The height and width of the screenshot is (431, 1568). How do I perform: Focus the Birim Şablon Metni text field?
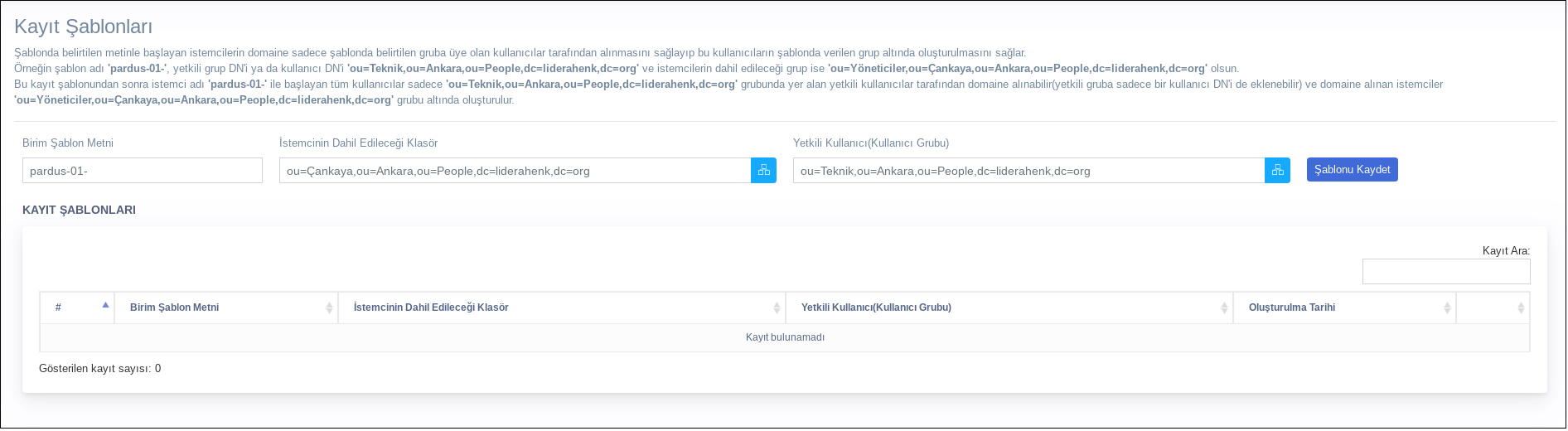pyautogui.click(x=142, y=171)
